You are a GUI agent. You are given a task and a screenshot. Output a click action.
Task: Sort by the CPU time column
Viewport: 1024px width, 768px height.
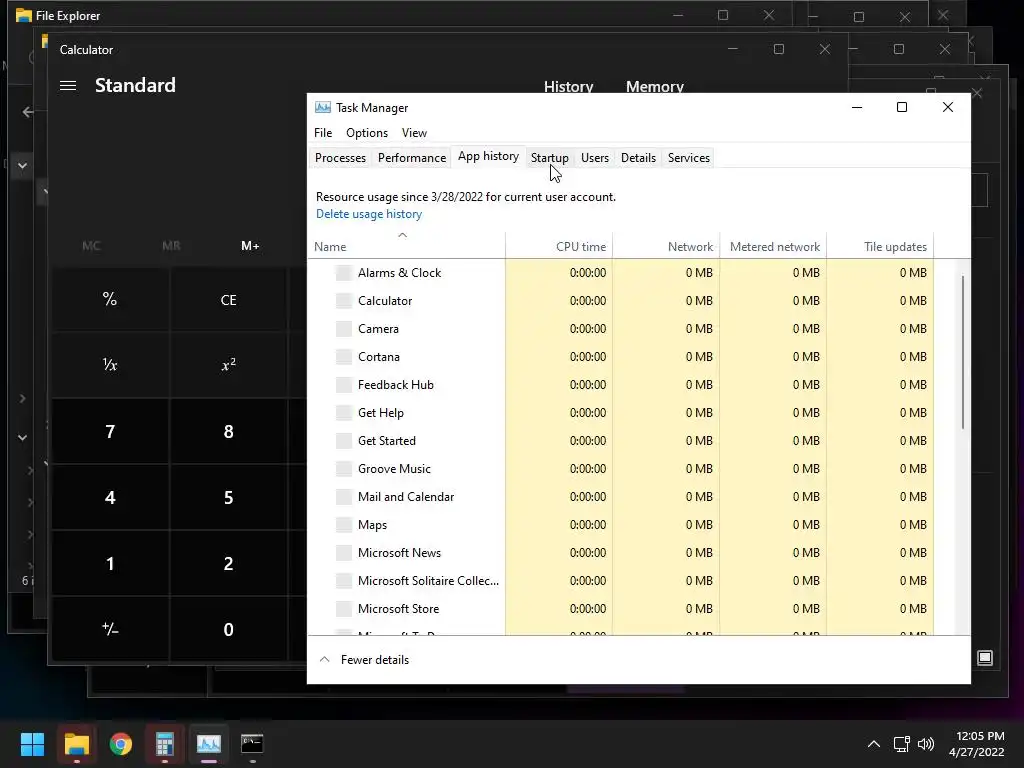[559, 246]
